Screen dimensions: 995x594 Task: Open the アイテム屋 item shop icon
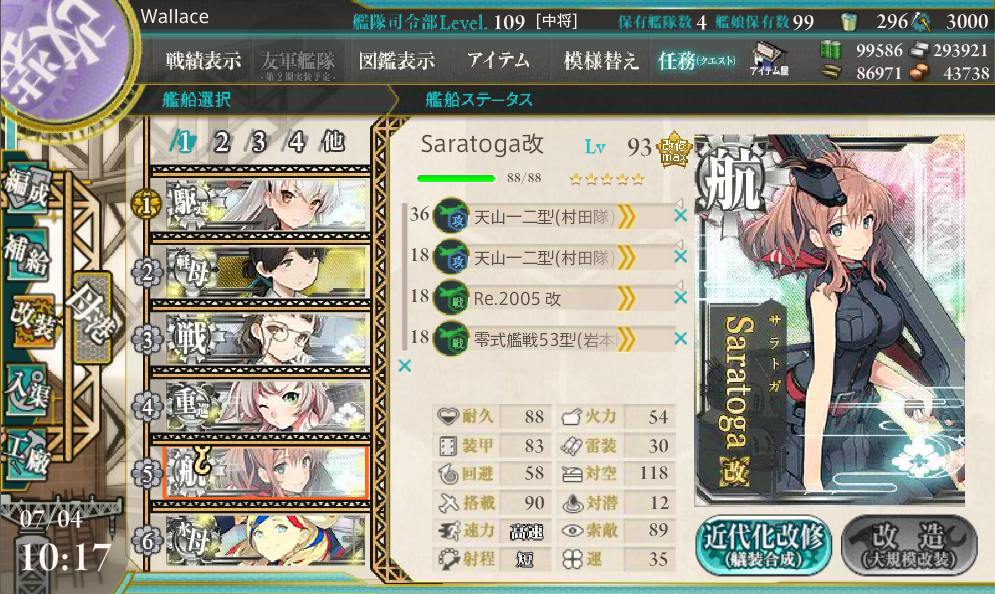coord(769,59)
